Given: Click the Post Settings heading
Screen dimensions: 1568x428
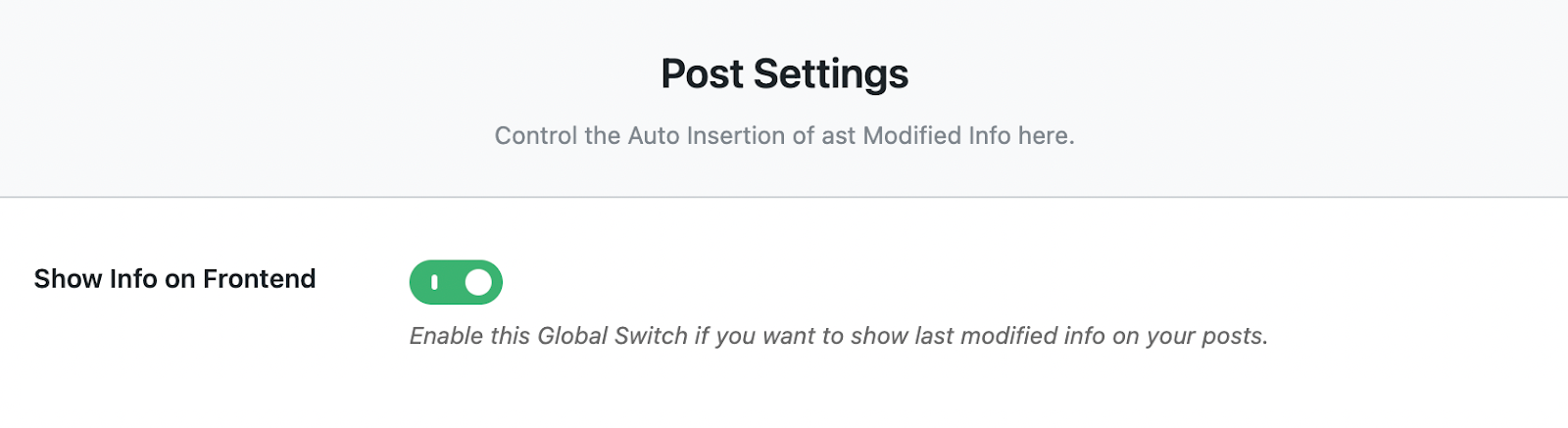Looking at the screenshot, I should (784, 73).
